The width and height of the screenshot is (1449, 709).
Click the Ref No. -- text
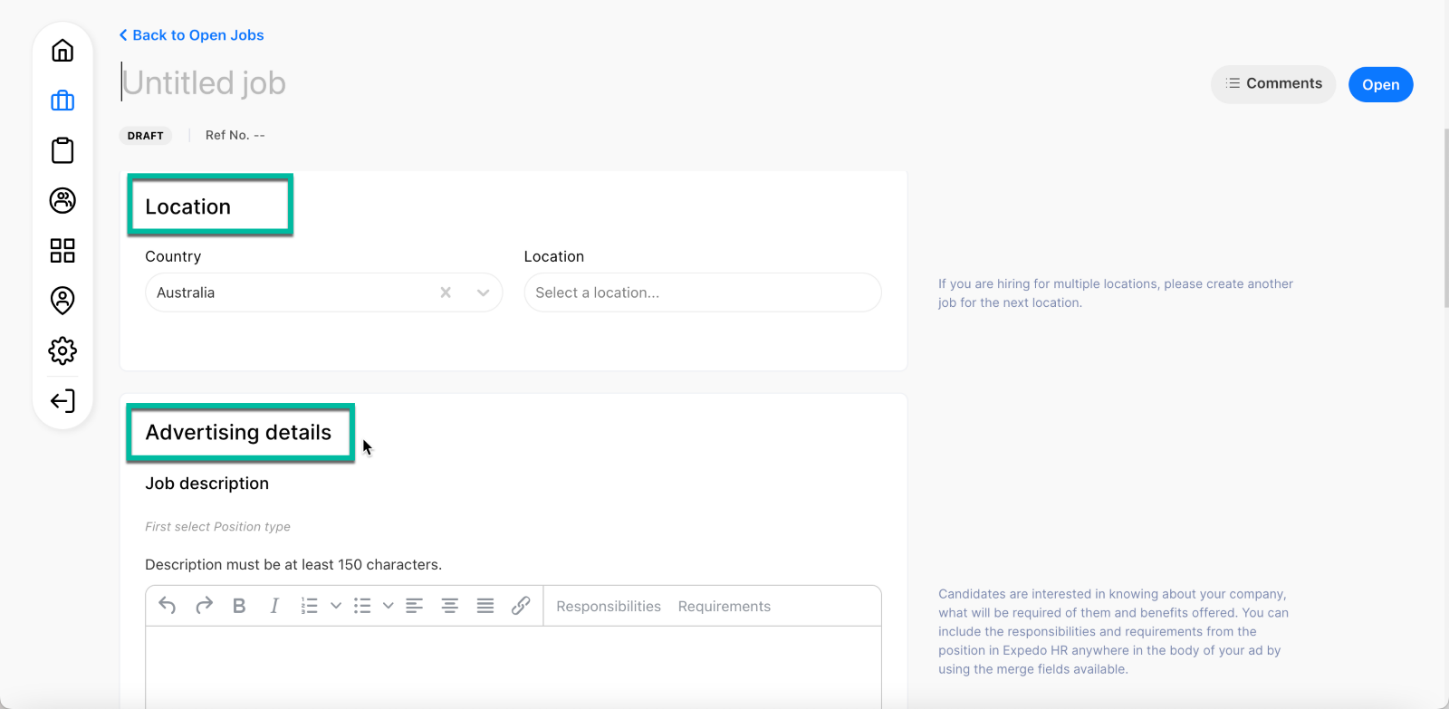click(235, 135)
